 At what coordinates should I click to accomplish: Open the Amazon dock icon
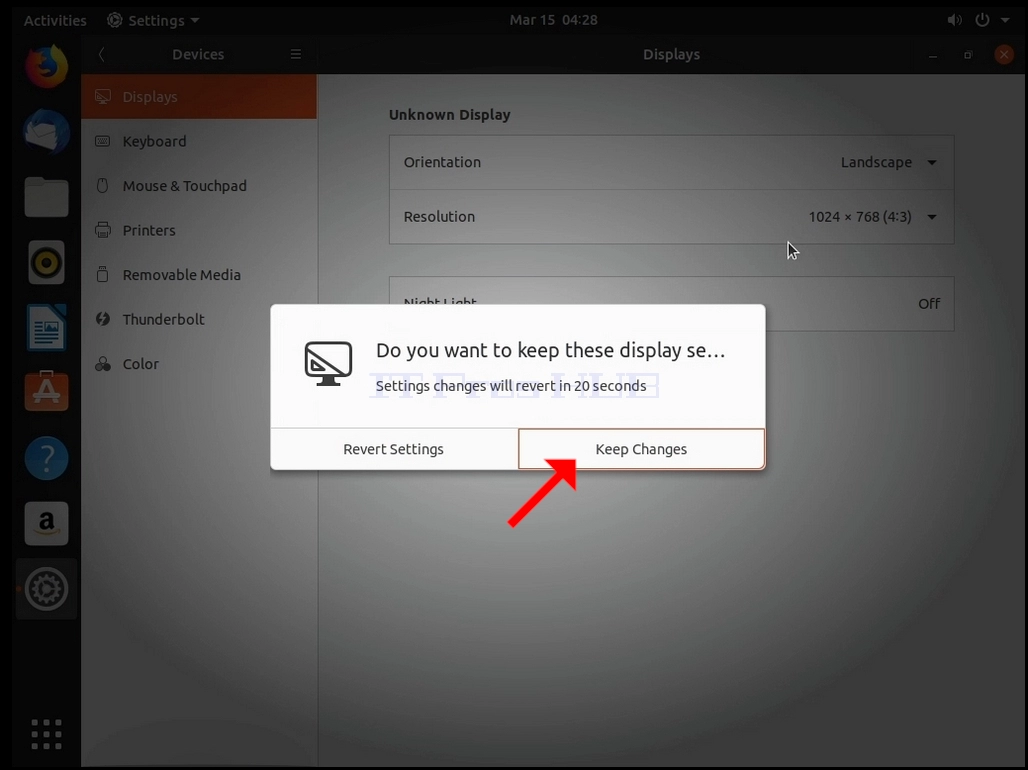tap(46, 523)
